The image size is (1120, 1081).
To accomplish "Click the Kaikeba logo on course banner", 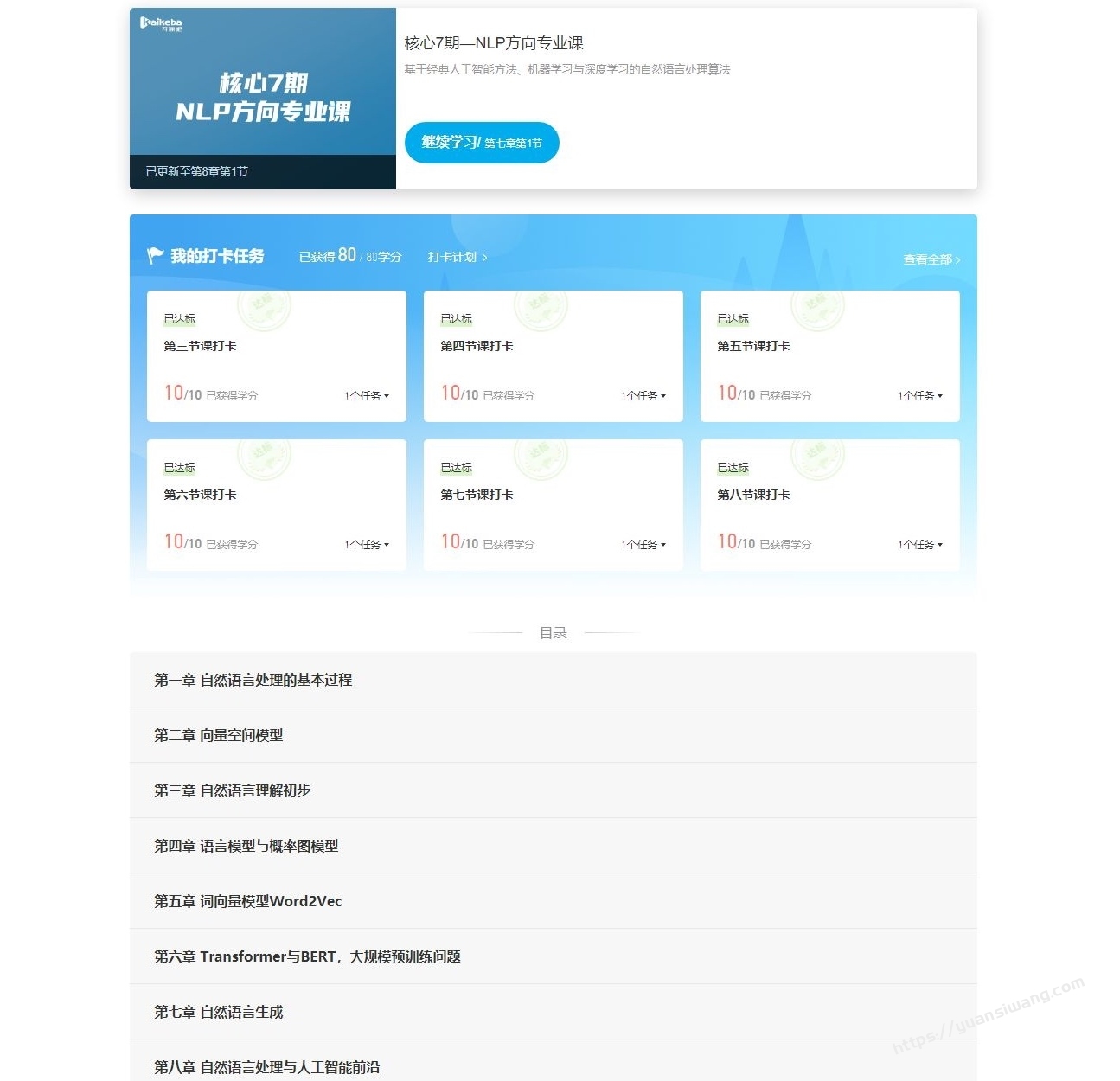I will pyautogui.click(x=161, y=23).
